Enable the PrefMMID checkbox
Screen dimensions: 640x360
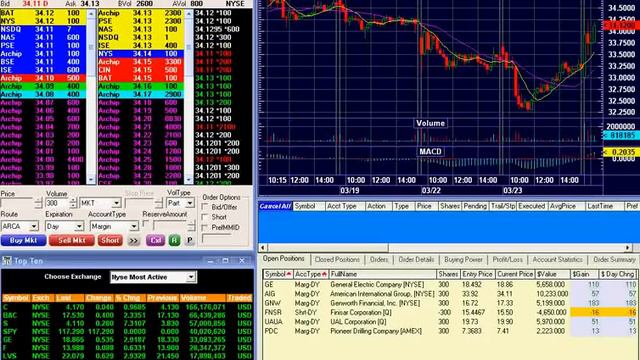[x=205, y=227]
